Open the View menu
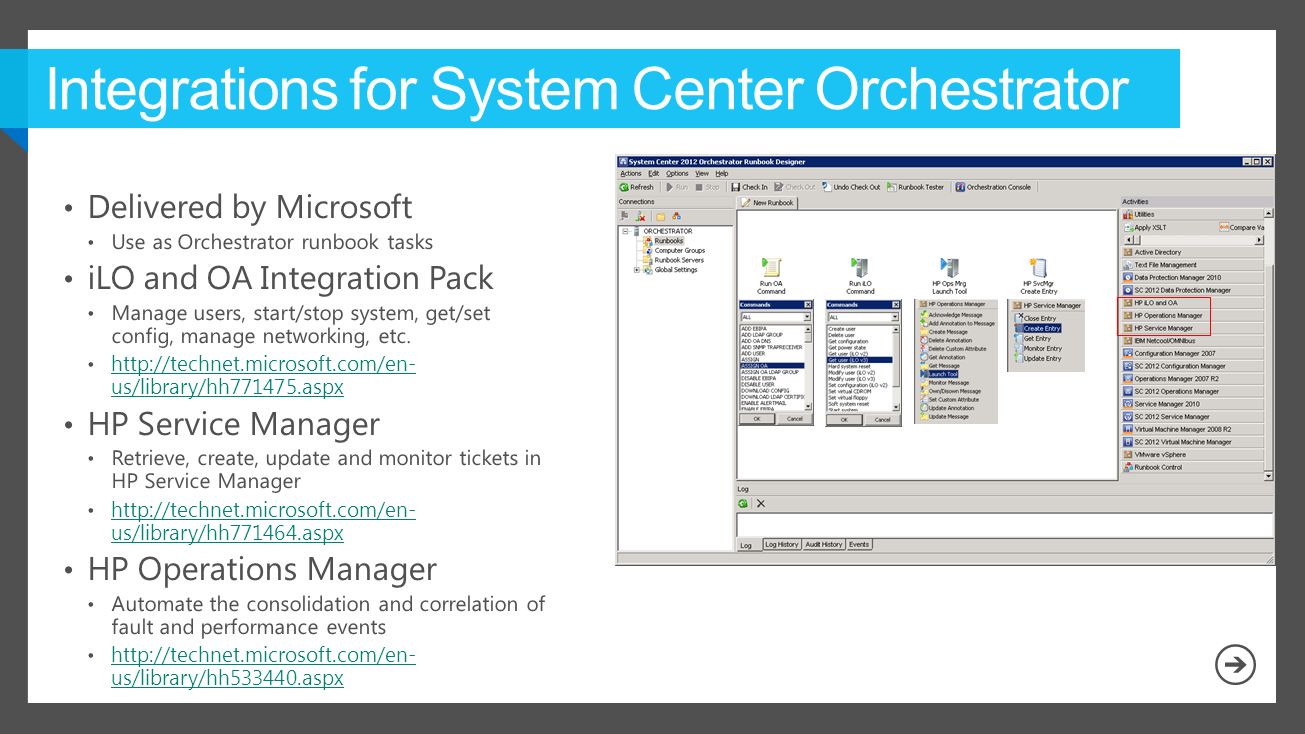Screen dimensions: 1305x734 click(x=702, y=174)
